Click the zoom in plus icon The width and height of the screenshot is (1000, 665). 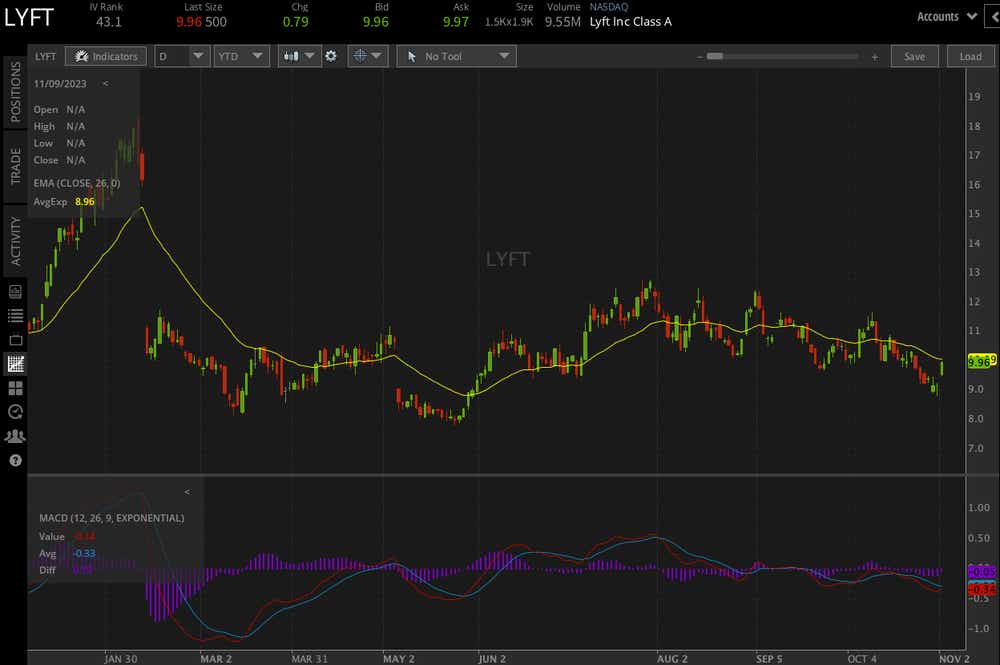tap(874, 57)
